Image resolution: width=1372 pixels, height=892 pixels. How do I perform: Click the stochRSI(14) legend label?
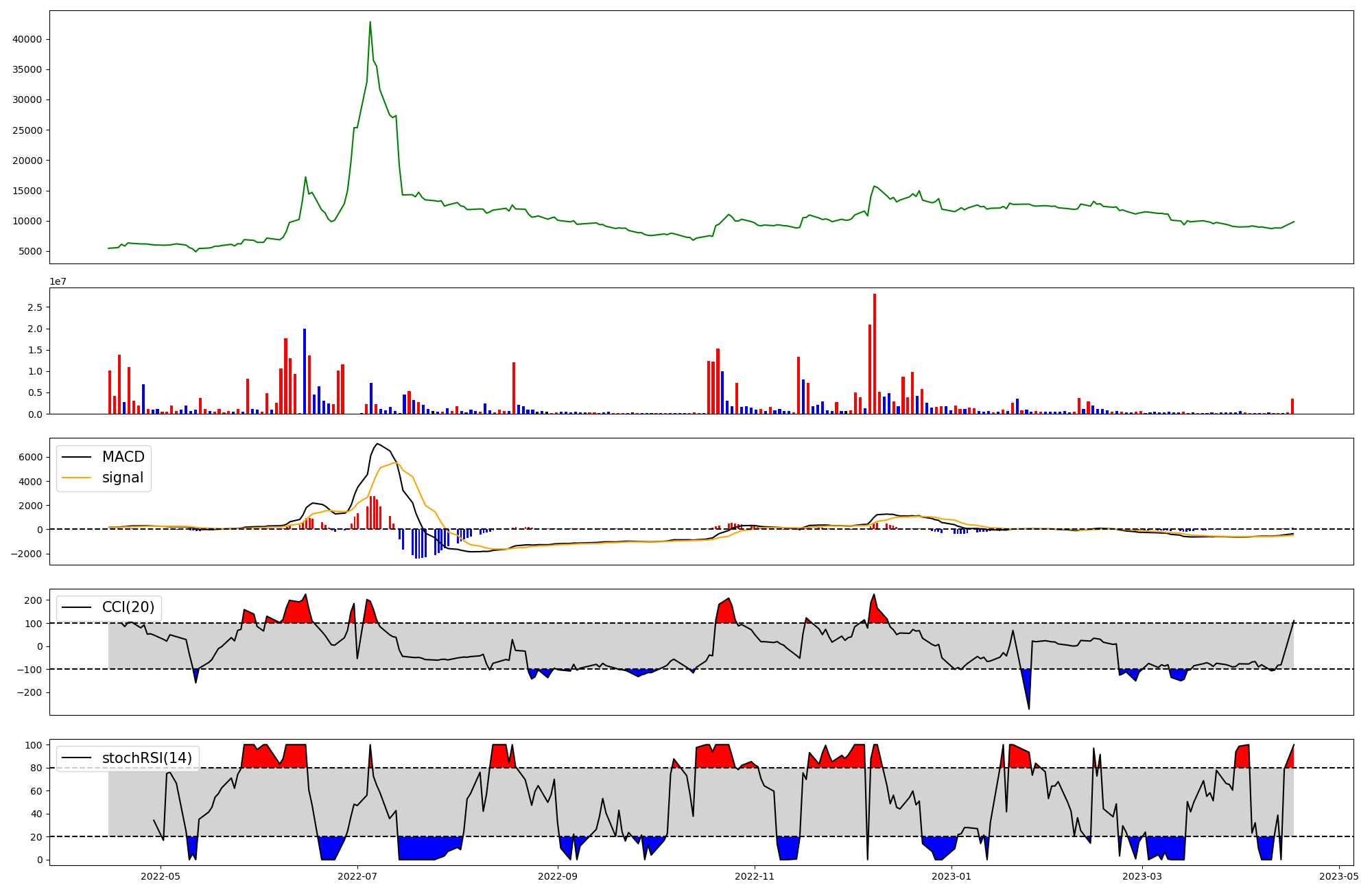[x=147, y=758]
